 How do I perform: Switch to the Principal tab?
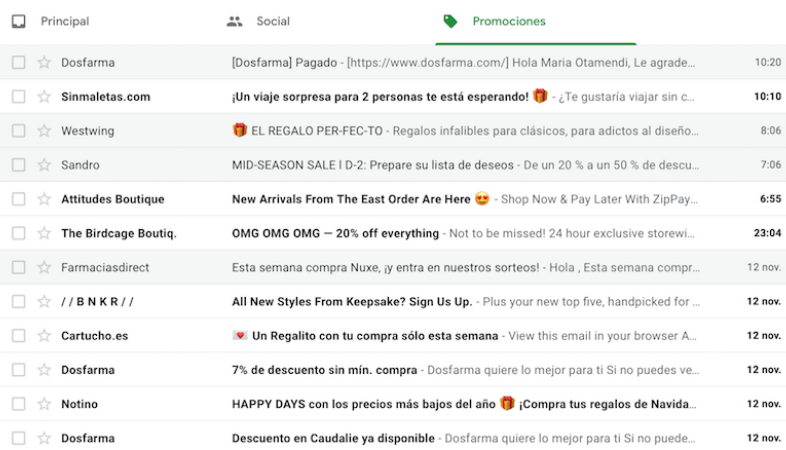click(64, 21)
